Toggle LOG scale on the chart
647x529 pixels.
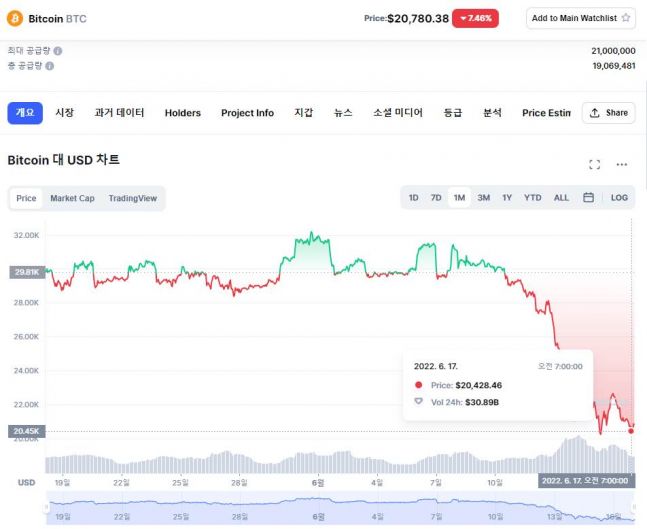(619, 198)
